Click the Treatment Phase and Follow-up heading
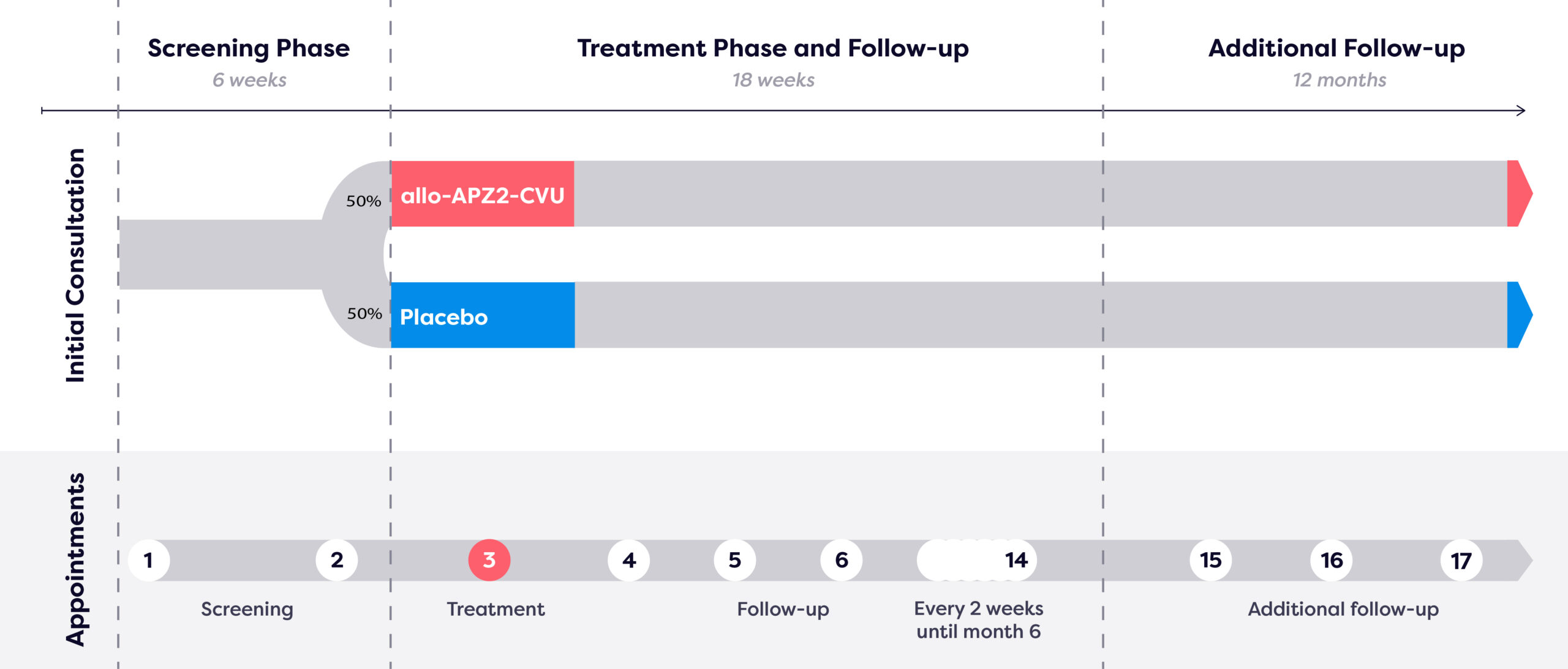 (773, 48)
